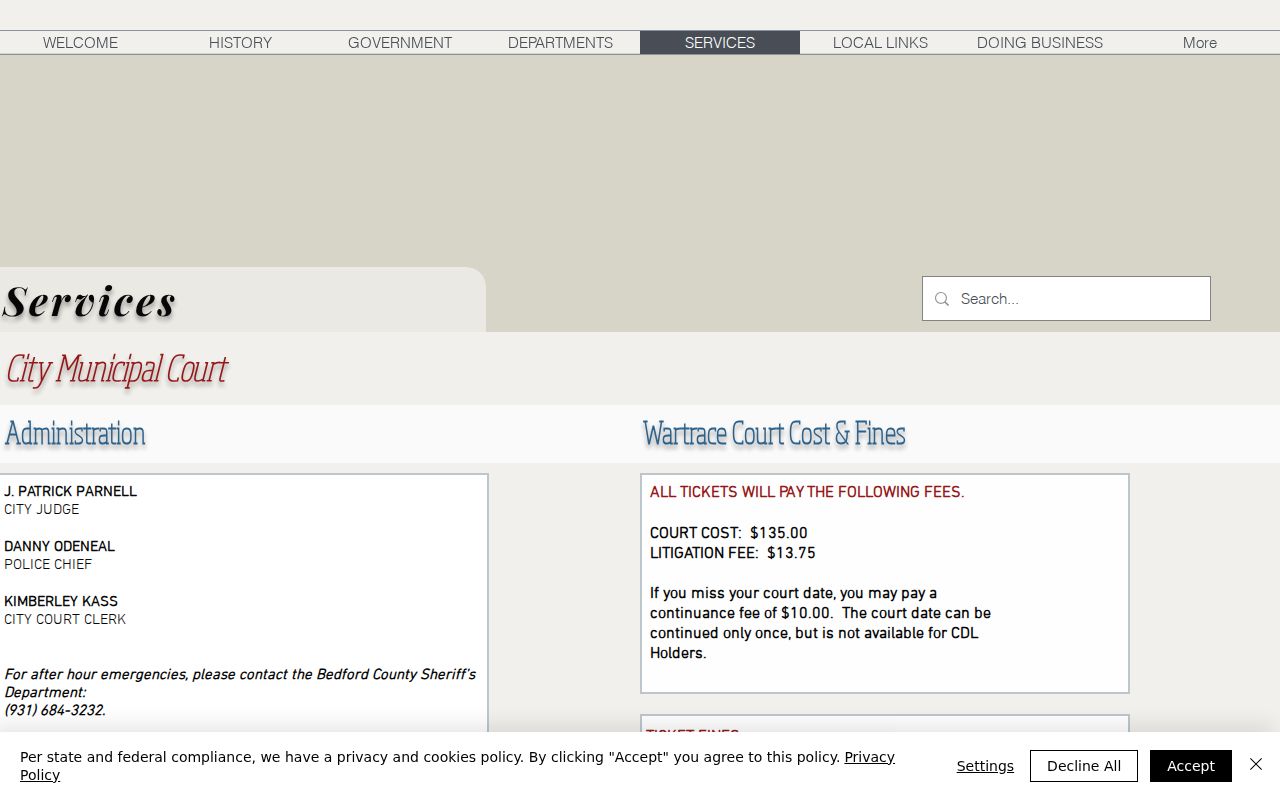The width and height of the screenshot is (1280, 800).
Task: Click the continuance fee paragraph
Action: pyautogui.click(x=820, y=623)
